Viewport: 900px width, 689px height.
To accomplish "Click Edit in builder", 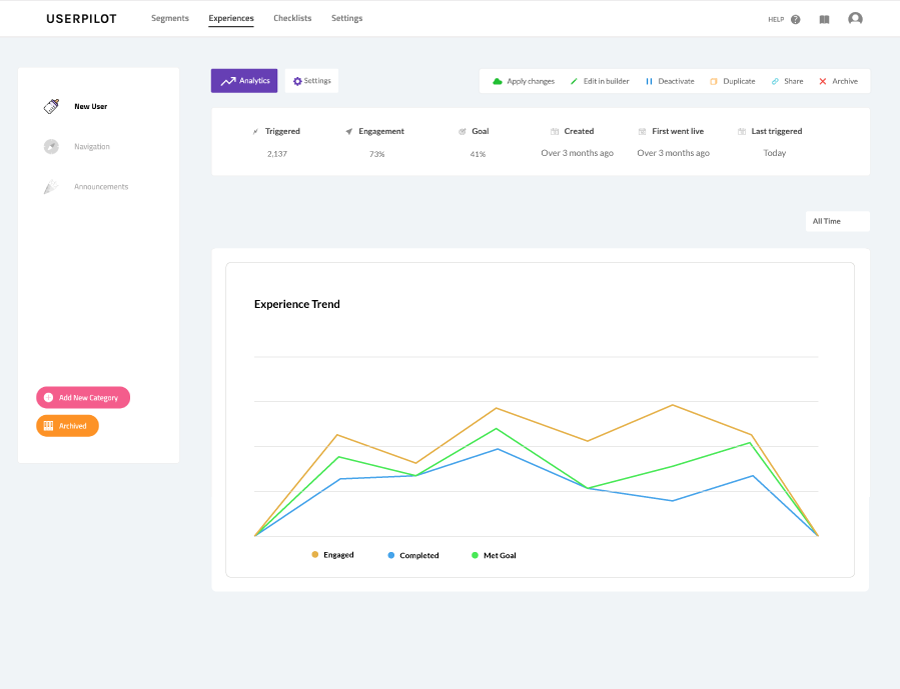I will 600,82.
